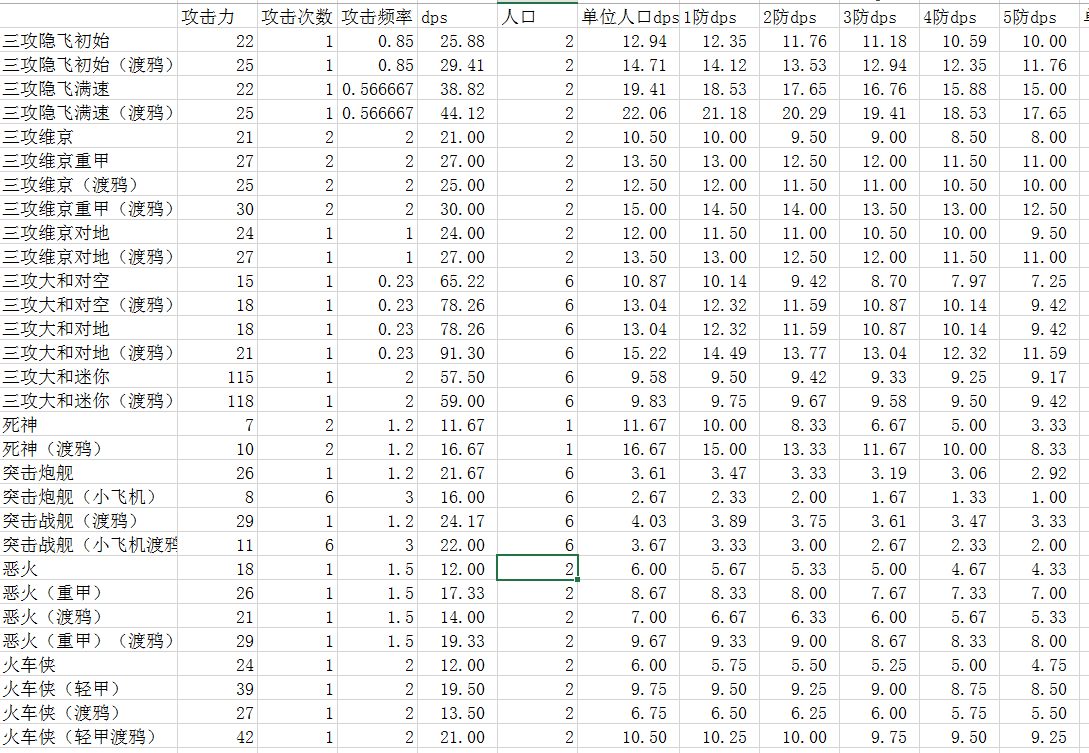Select the cell labeled 死神（渡鸦）

click(x=88, y=449)
